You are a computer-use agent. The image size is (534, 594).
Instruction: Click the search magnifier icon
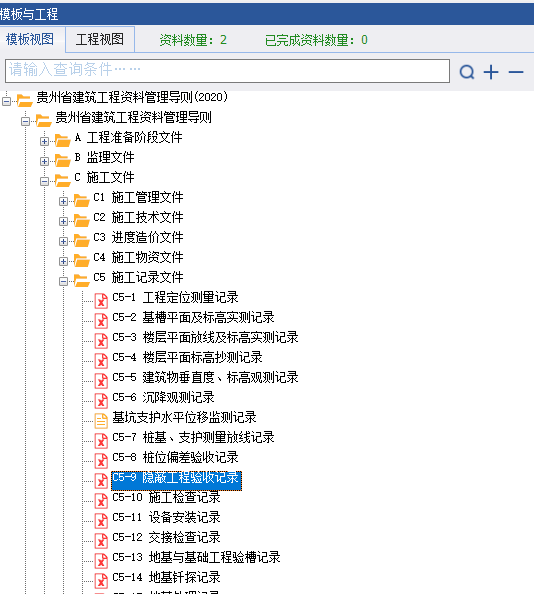point(467,72)
